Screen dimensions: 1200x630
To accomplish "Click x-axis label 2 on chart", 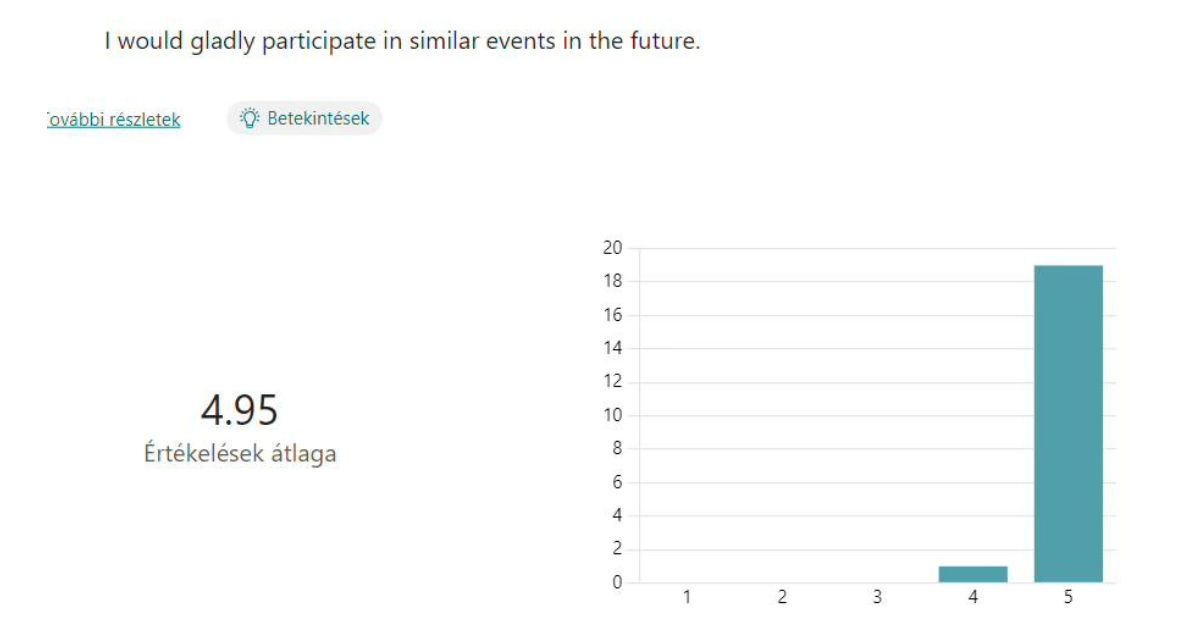I will coord(782,597).
